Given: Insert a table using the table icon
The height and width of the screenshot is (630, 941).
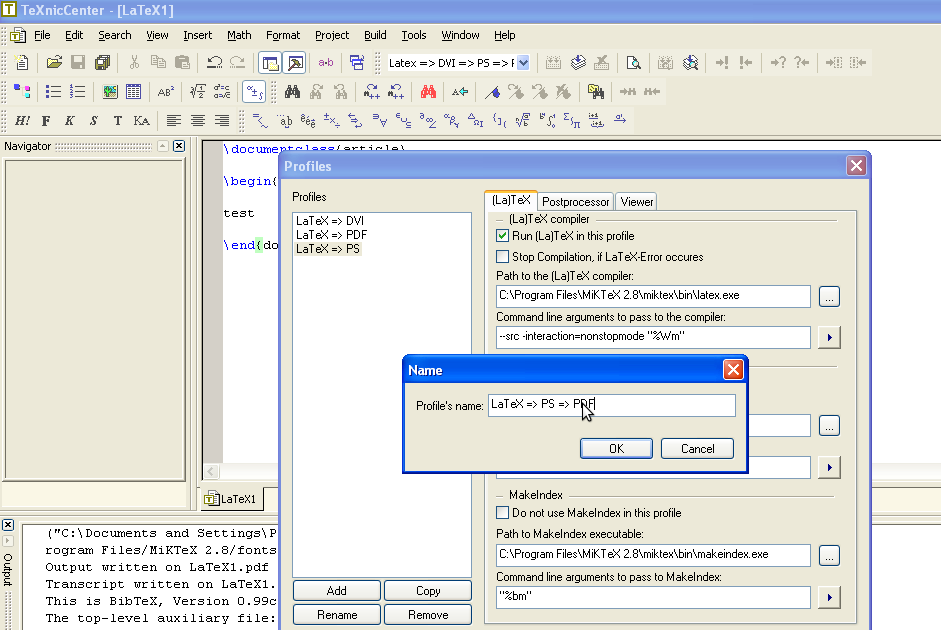Looking at the screenshot, I should coord(134,90).
